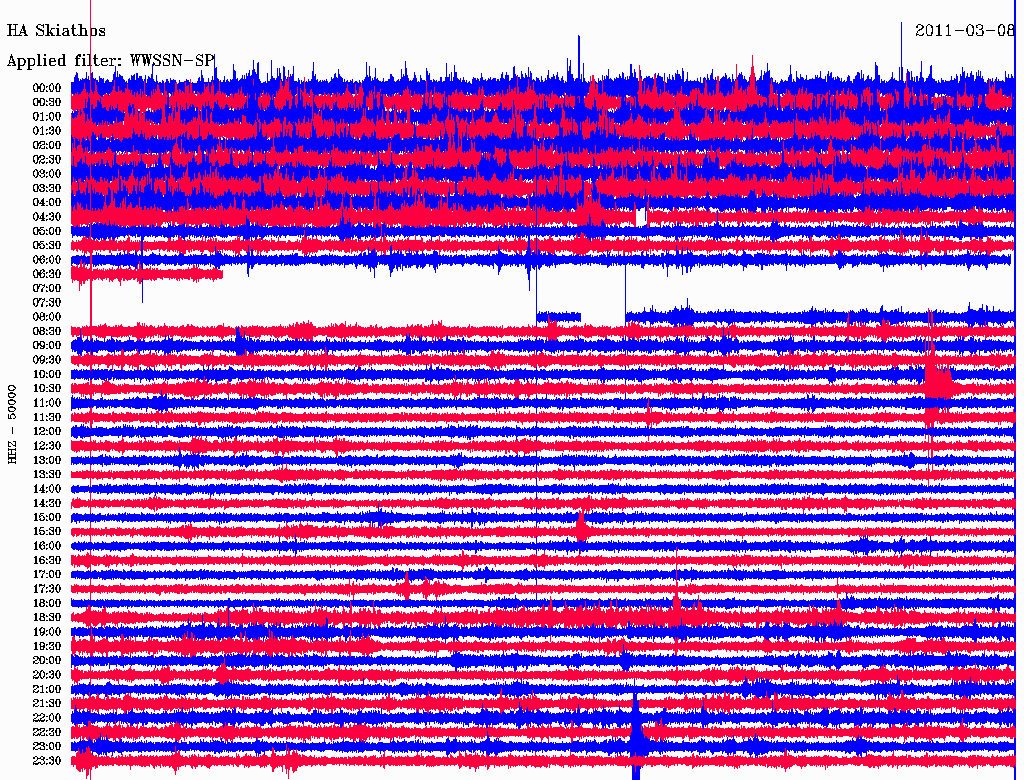Select the 00:00 time label
Viewport: 1024px width, 780px height.
coord(47,88)
